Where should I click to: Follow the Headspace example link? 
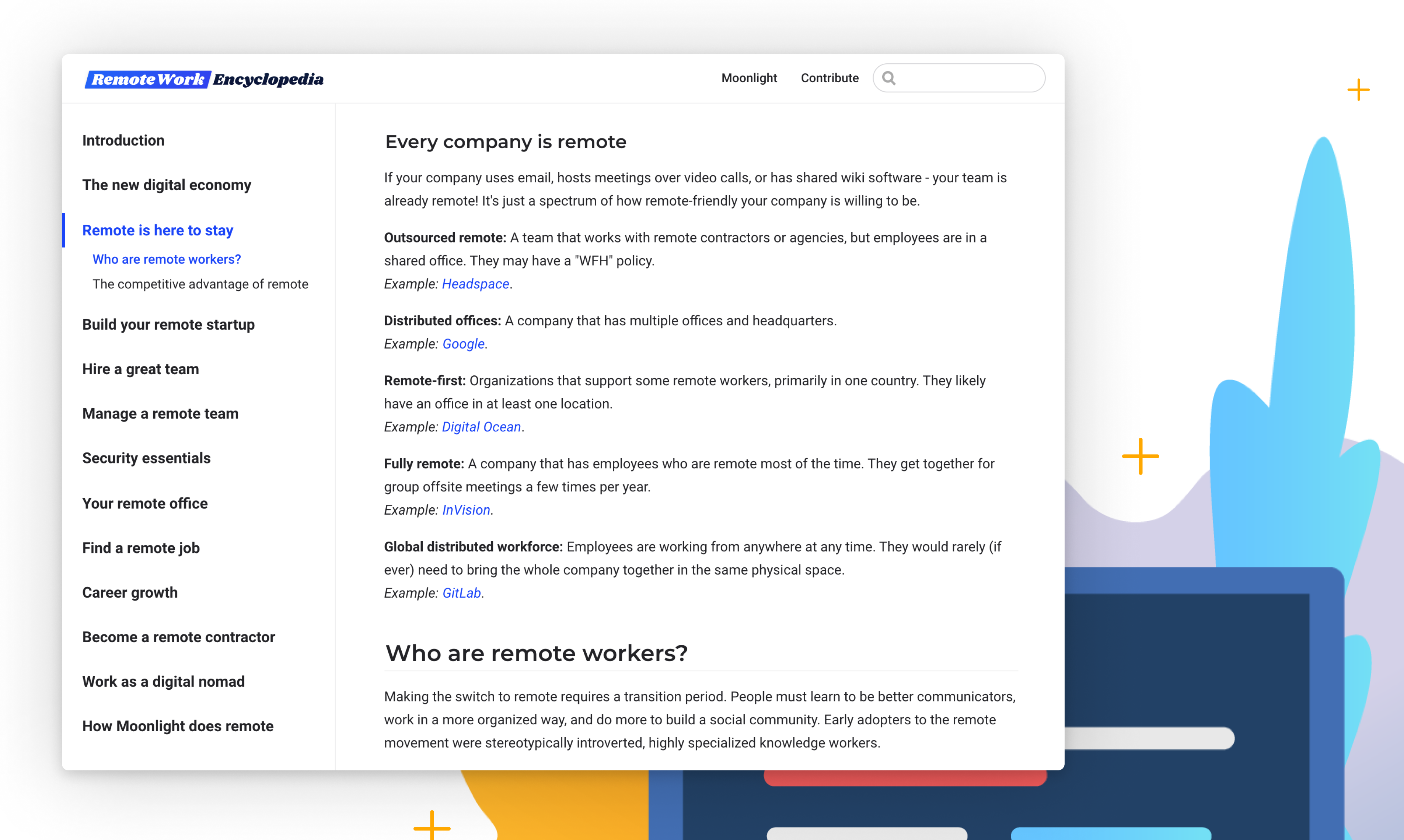pyautogui.click(x=475, y=284)
